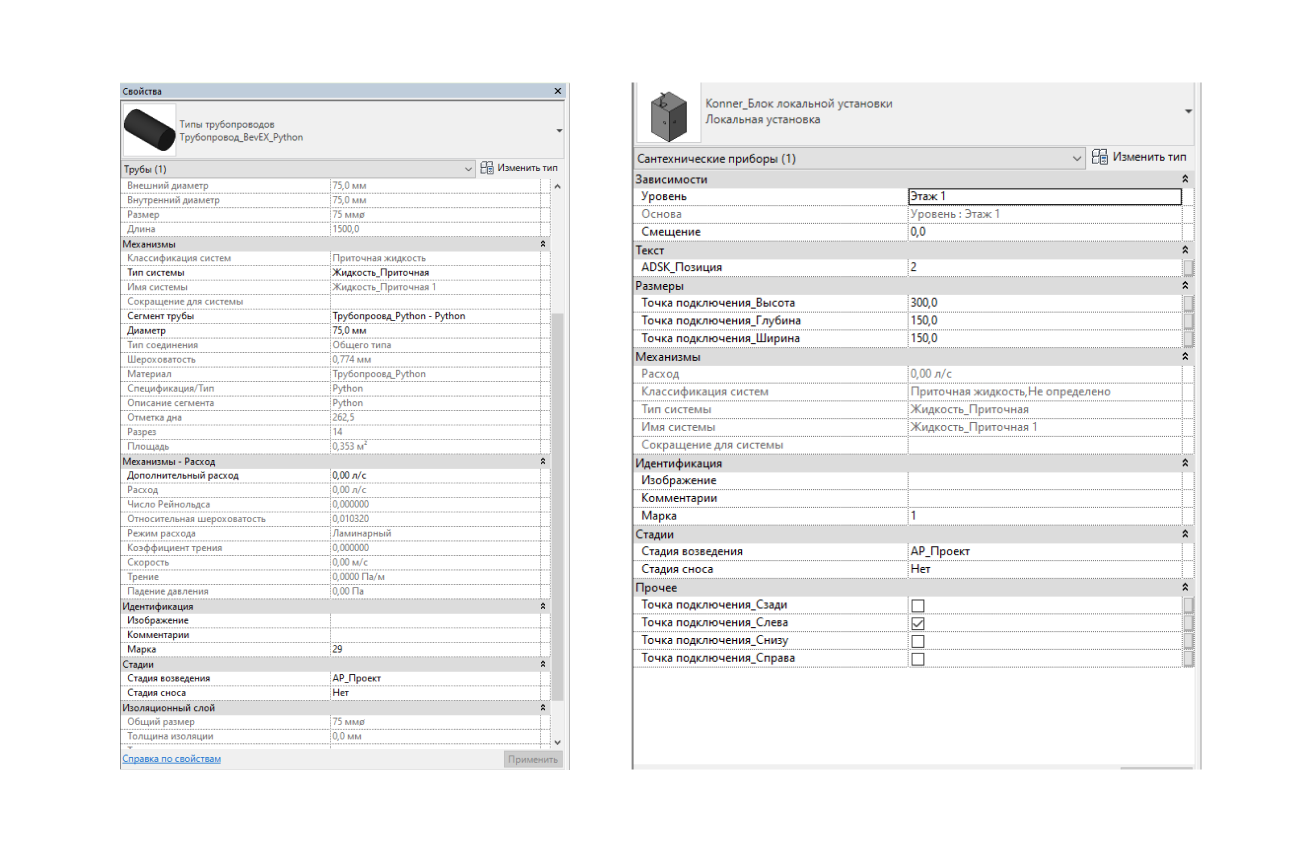Open the Трубы (1) category dropdown
1314x851 pixels.
coord(468,169)
